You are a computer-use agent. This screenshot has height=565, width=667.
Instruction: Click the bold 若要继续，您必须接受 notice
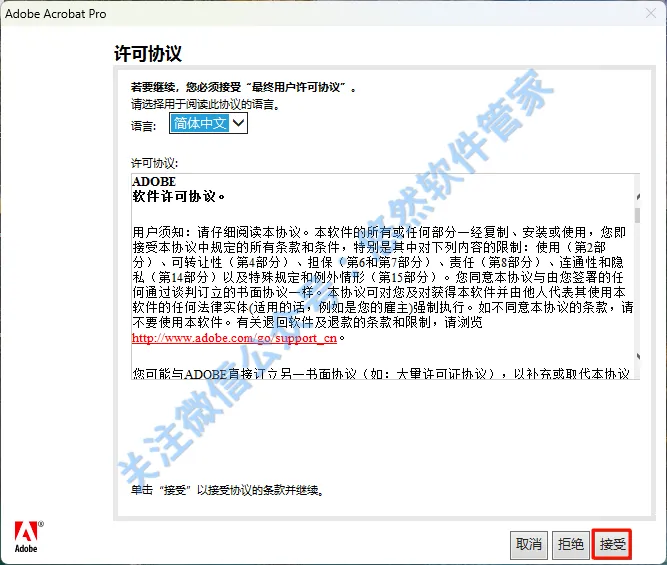pos(243,87)
